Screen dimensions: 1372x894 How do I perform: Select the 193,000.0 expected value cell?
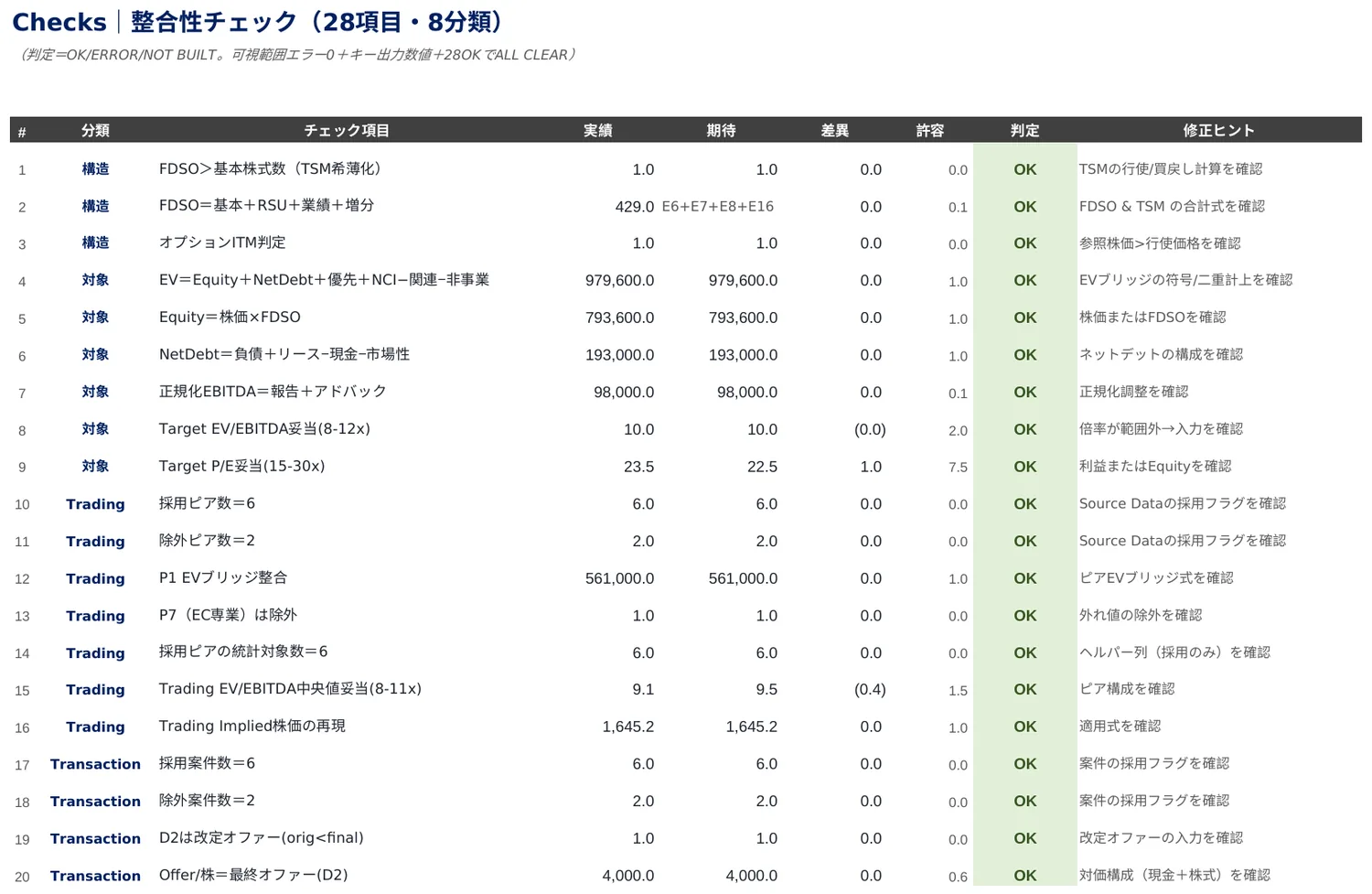[743, 356]
